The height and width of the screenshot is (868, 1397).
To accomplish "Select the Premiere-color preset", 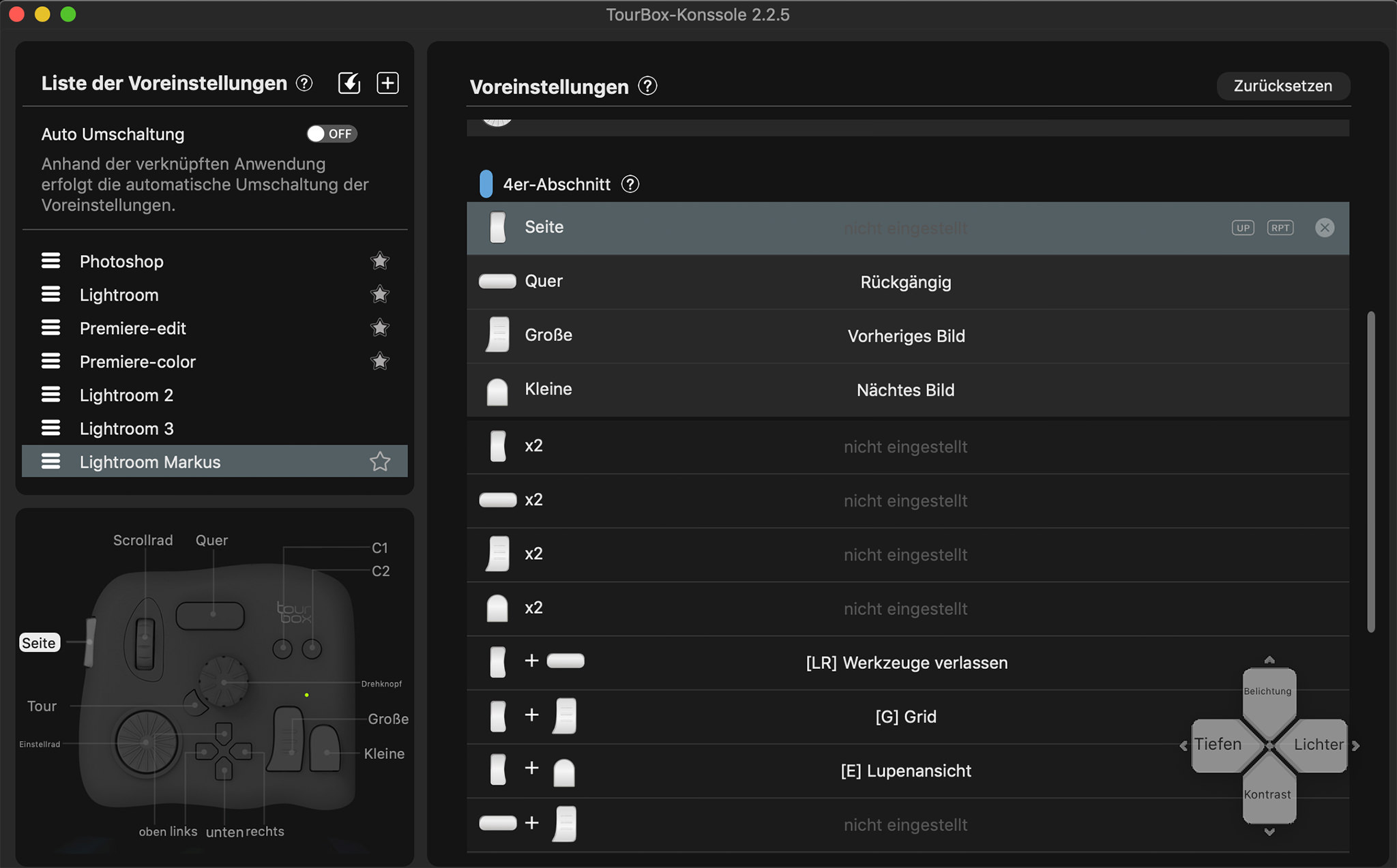I will [x=215, y=361].
